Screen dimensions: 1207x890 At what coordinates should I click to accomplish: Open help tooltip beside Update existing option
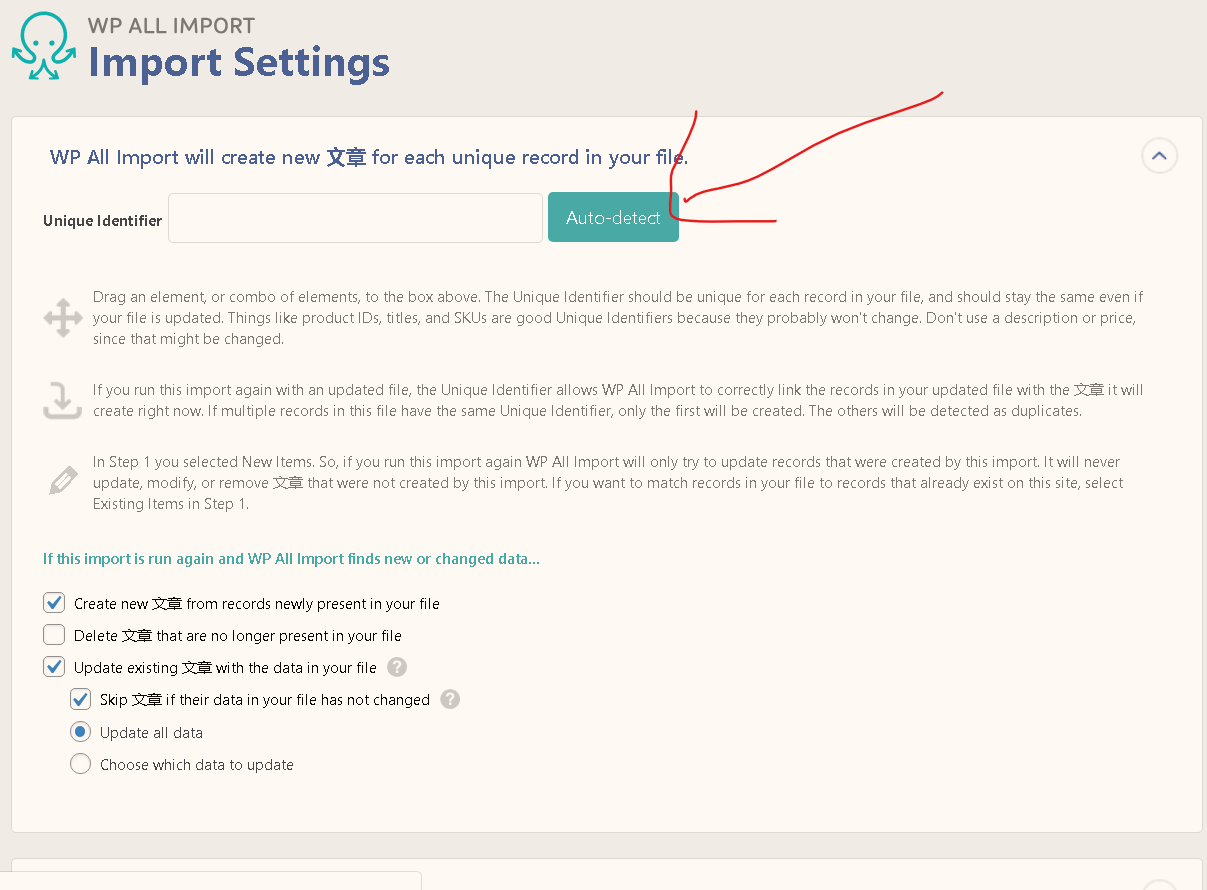(397, 667)
